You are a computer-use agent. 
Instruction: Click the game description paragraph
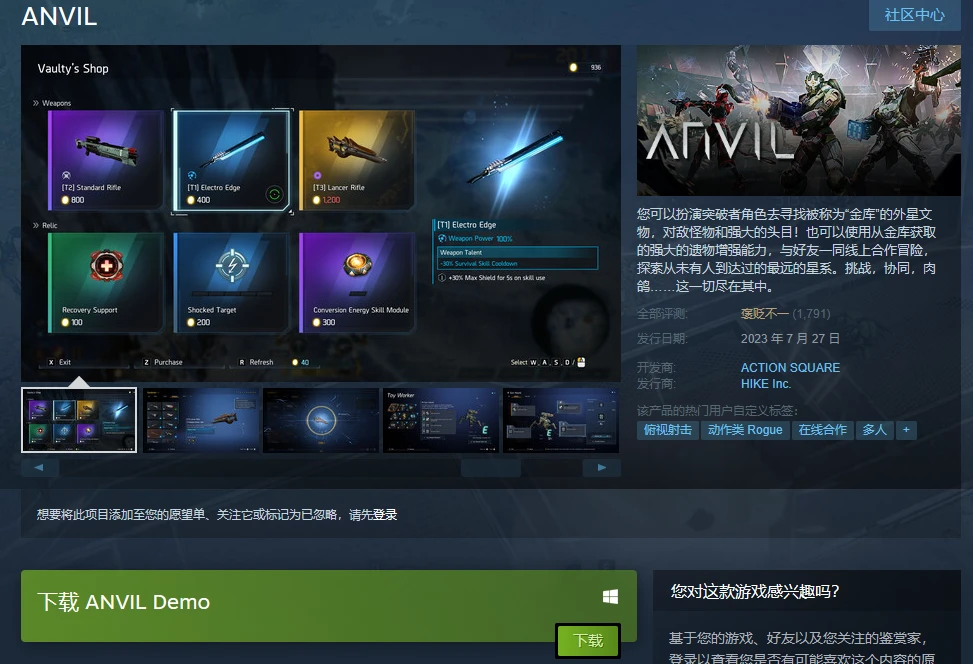[786, 250]
